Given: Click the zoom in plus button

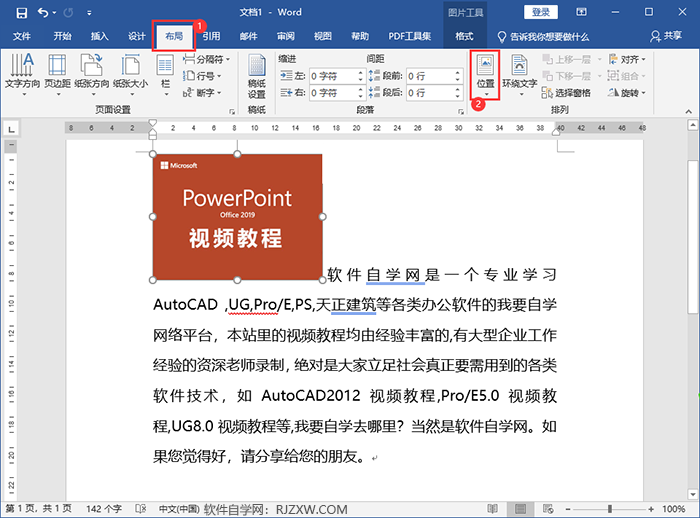Looking at the screenshot, I should pos(651,509).
